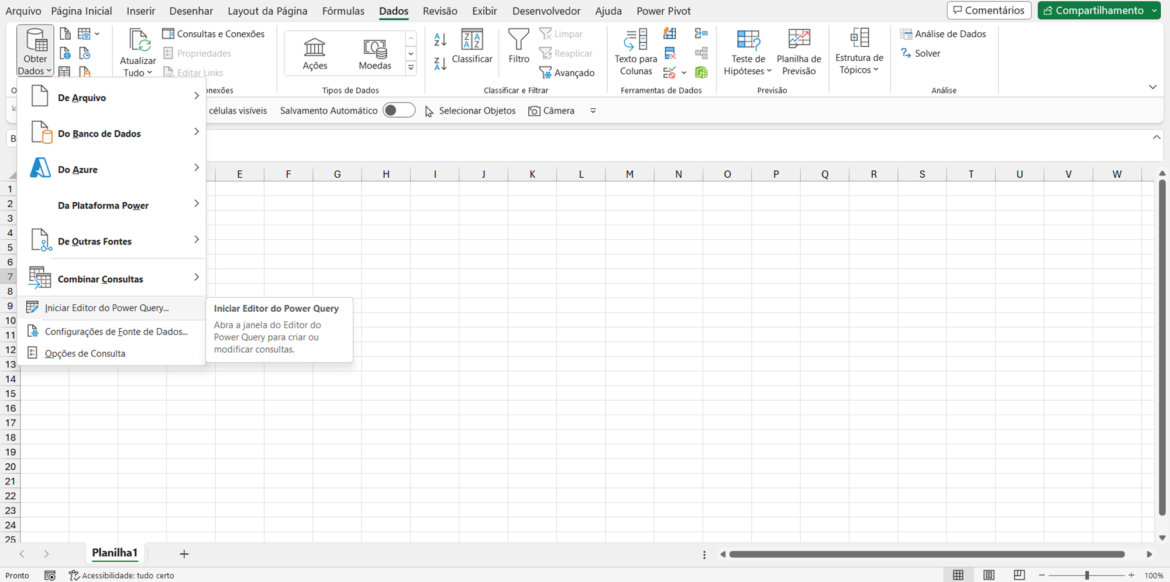Click the Consultas e Conexões icon
Image resolution: width=1170 pixels, height=582 pixels.
[169, 34]
